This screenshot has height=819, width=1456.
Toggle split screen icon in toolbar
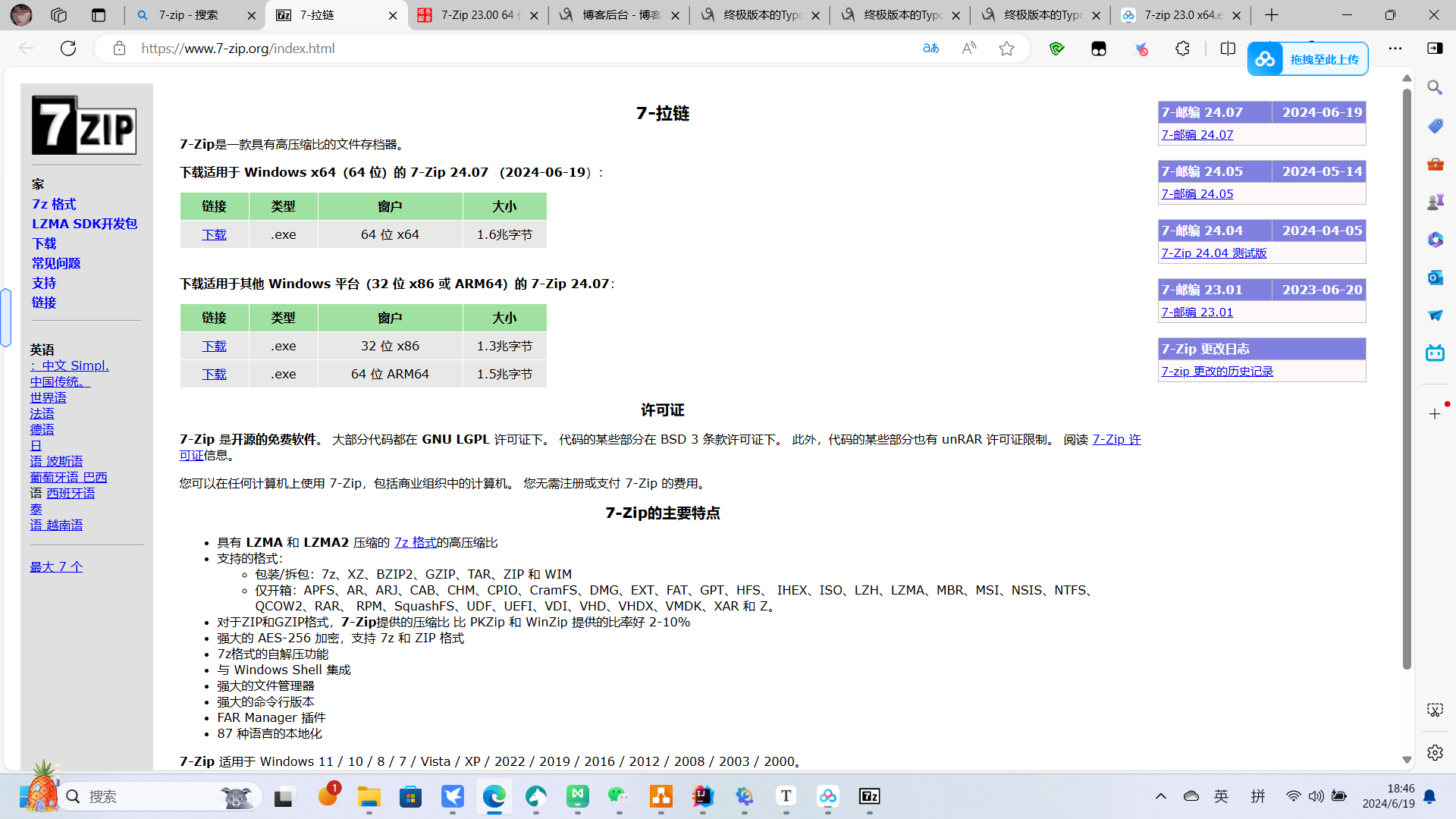pos(1228,49)
